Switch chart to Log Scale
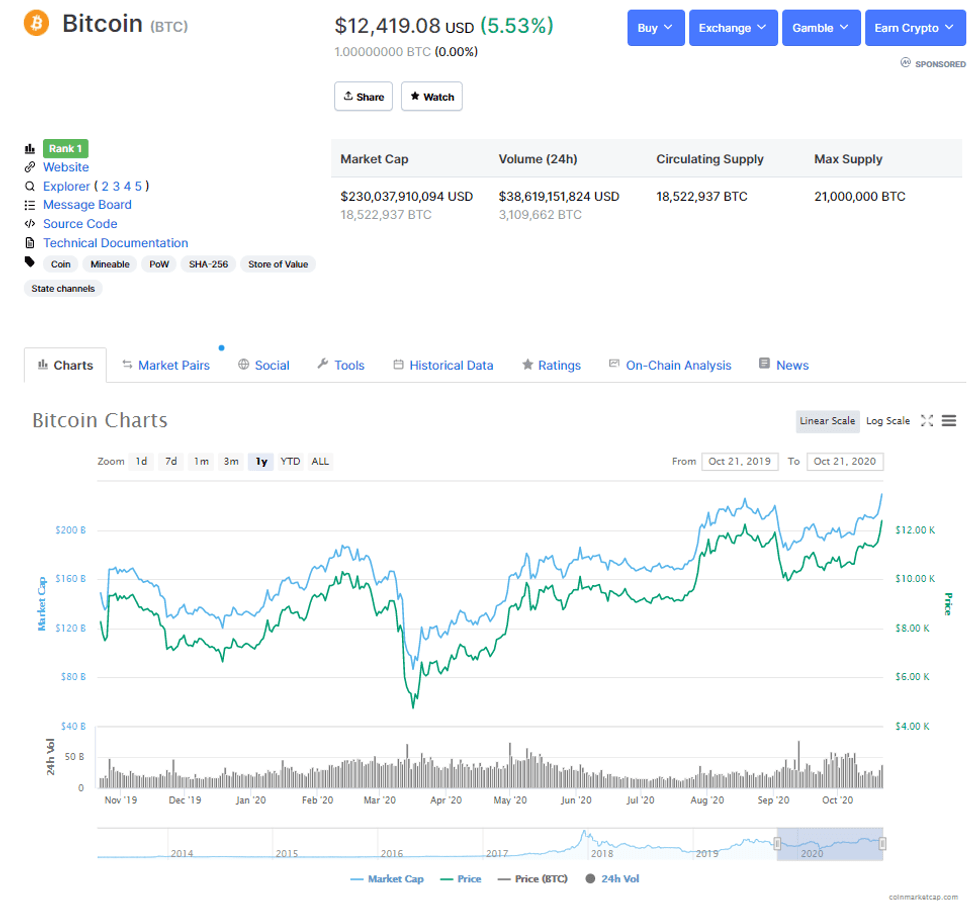Image resolution: width=980 pixels, height=910 pixels. pos(887,421)
